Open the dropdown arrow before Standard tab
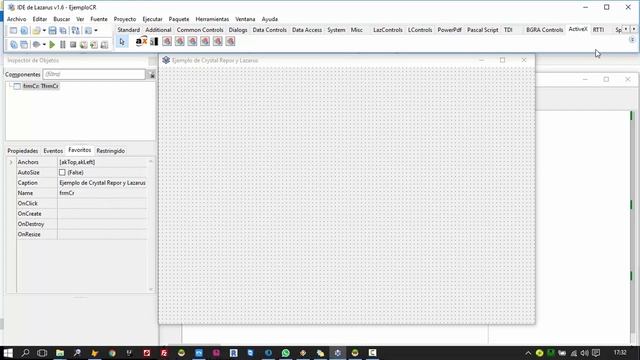The image size is (640, 360). pyautogui.click(x=96, y=31)
